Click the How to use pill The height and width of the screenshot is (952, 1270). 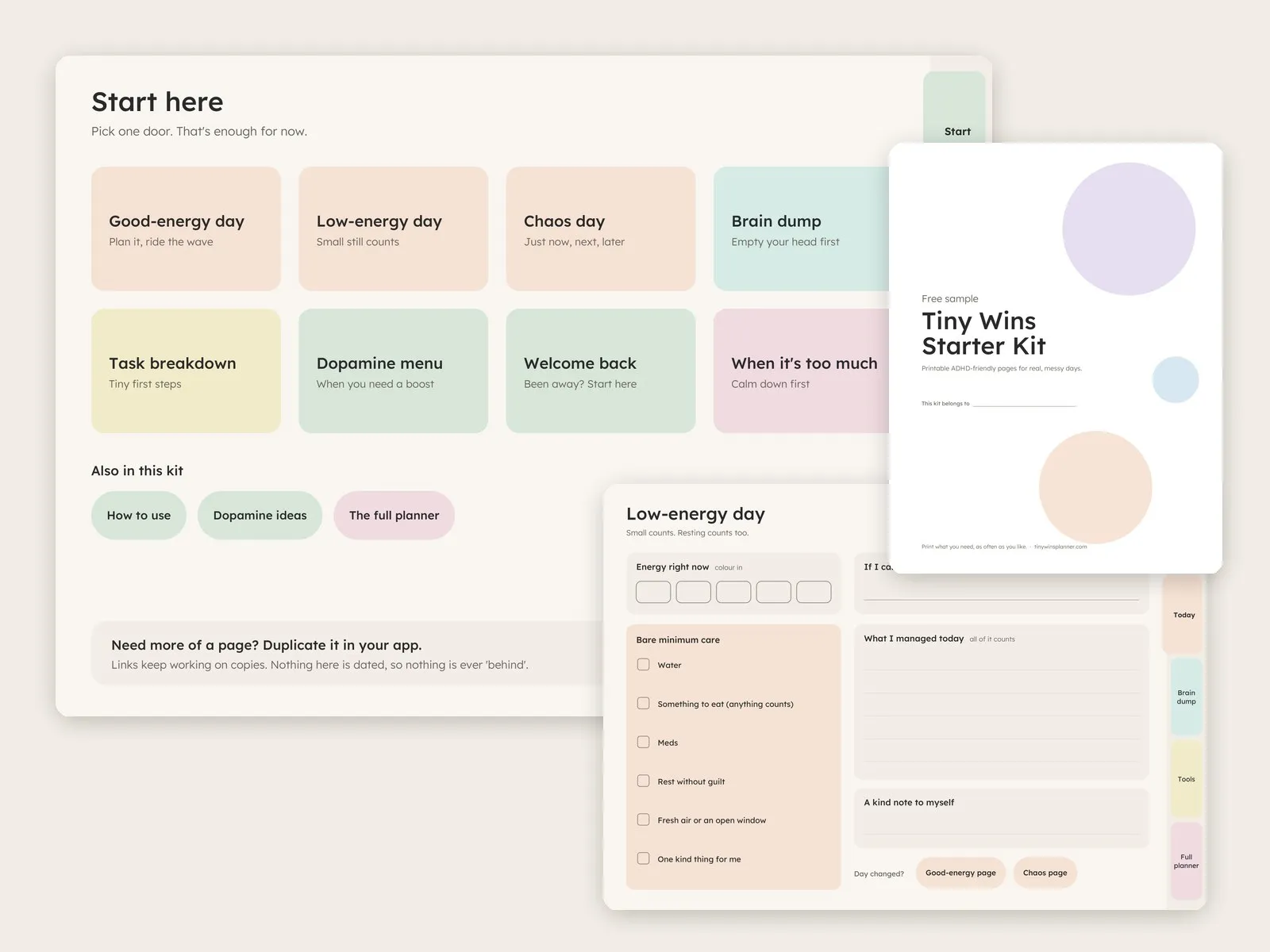(139, 516)
